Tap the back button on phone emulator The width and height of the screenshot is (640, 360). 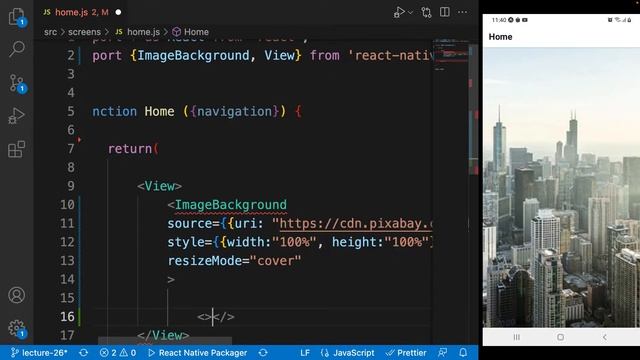click(604, 337)
